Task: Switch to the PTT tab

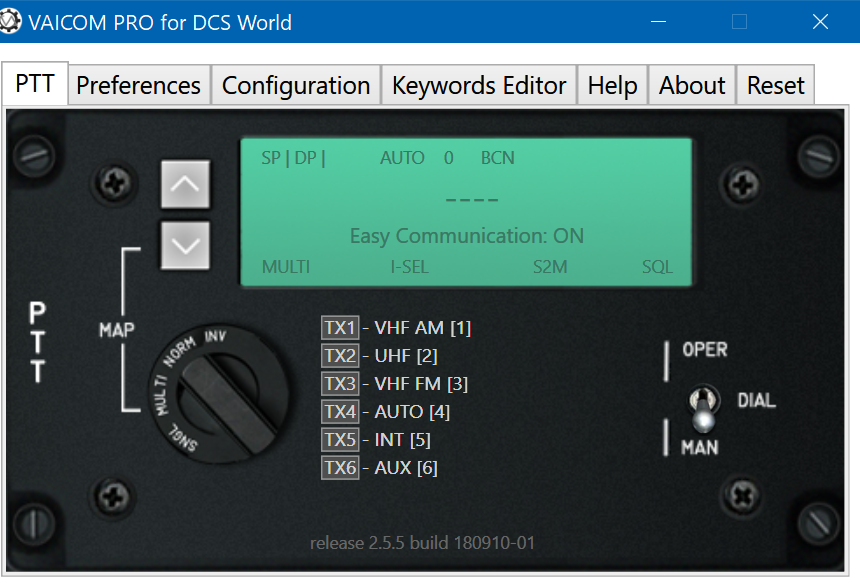Action: point(35,84)
